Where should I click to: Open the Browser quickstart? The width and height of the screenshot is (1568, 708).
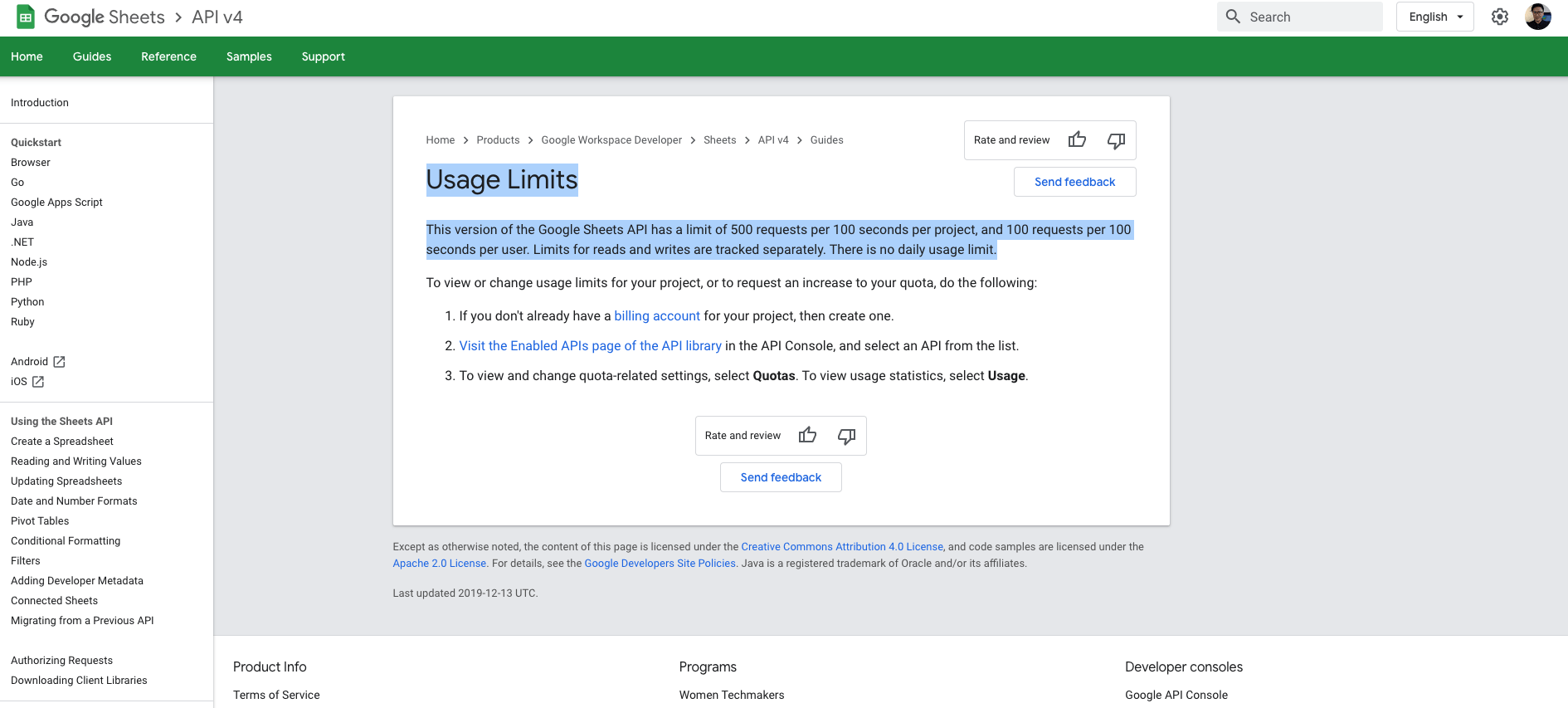coord(31,163)
